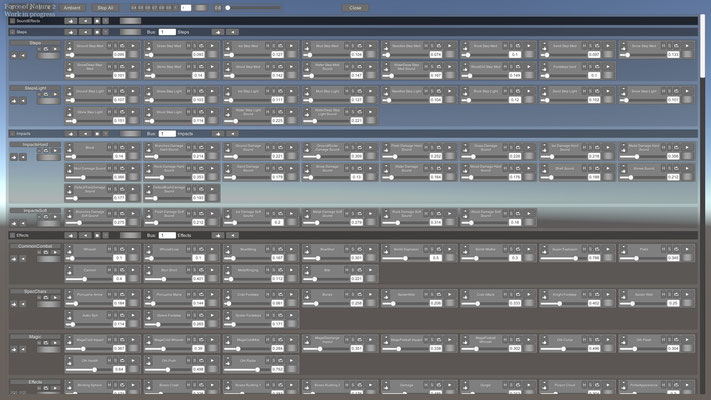Click the small up arrow on Grass Step Med
This screenshot has height=400, width=711.
[149, 44]
